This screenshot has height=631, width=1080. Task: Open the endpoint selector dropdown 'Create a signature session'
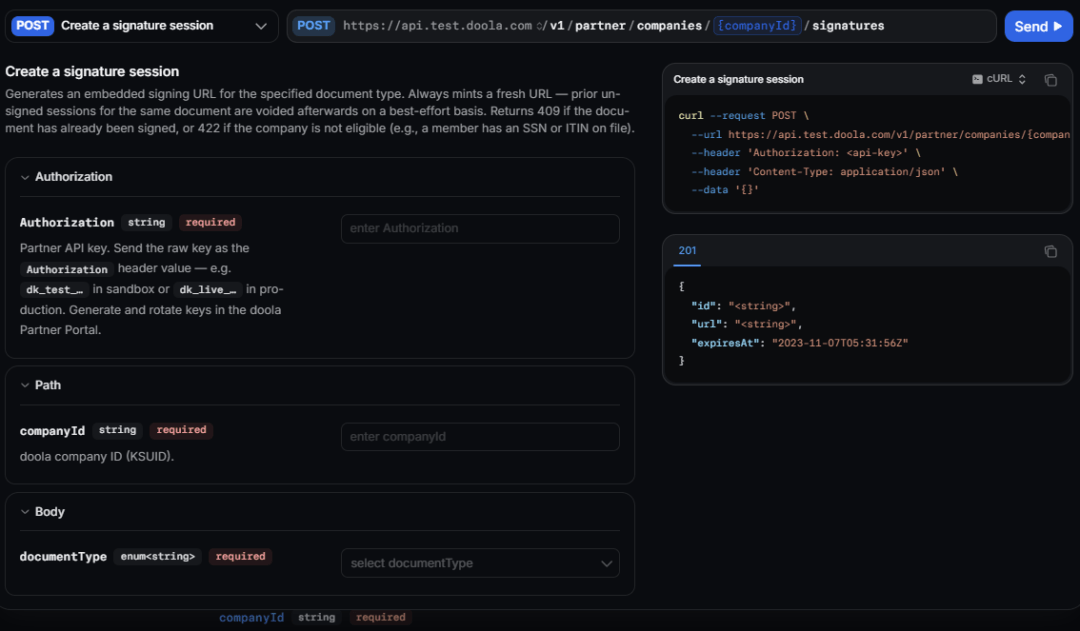(141, 26)
